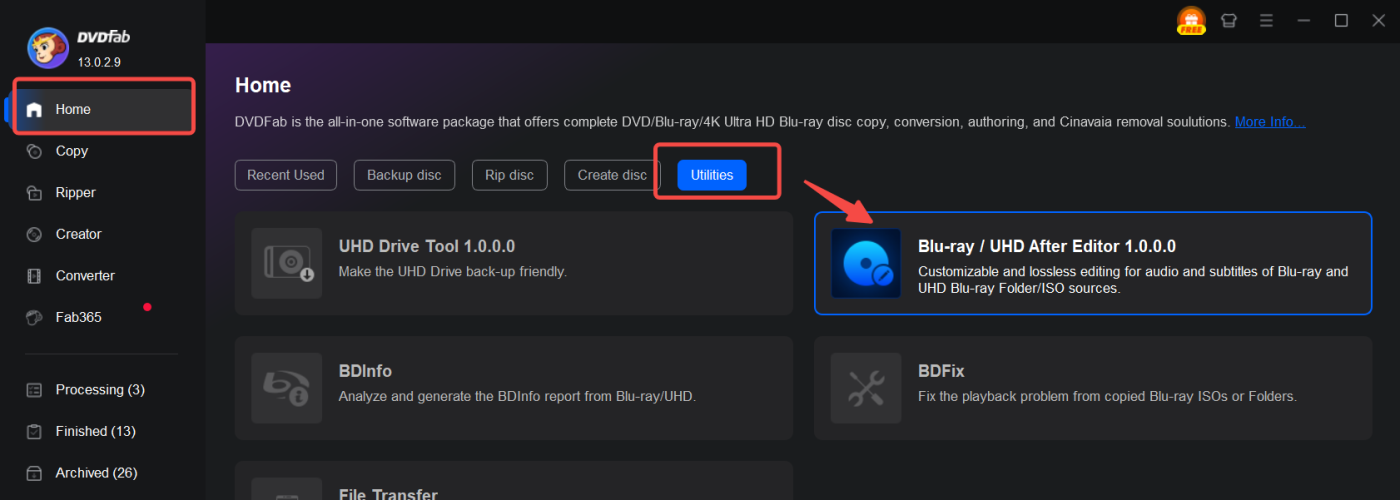Minimize the DVDFab window

(1304, 21)
